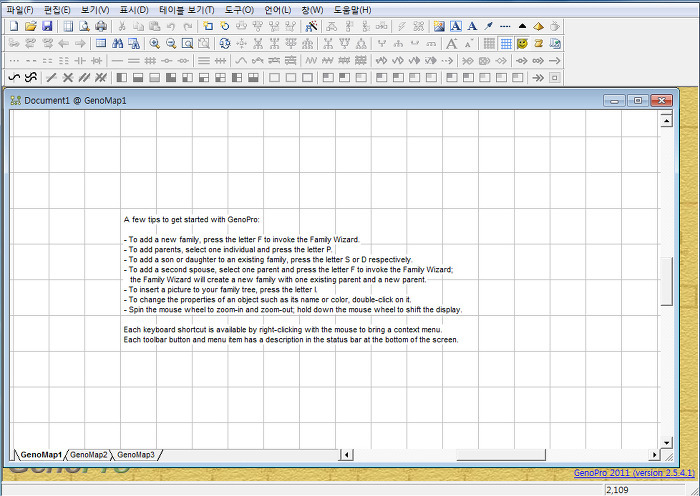Minimize the Document1 child window

point(614,100)
